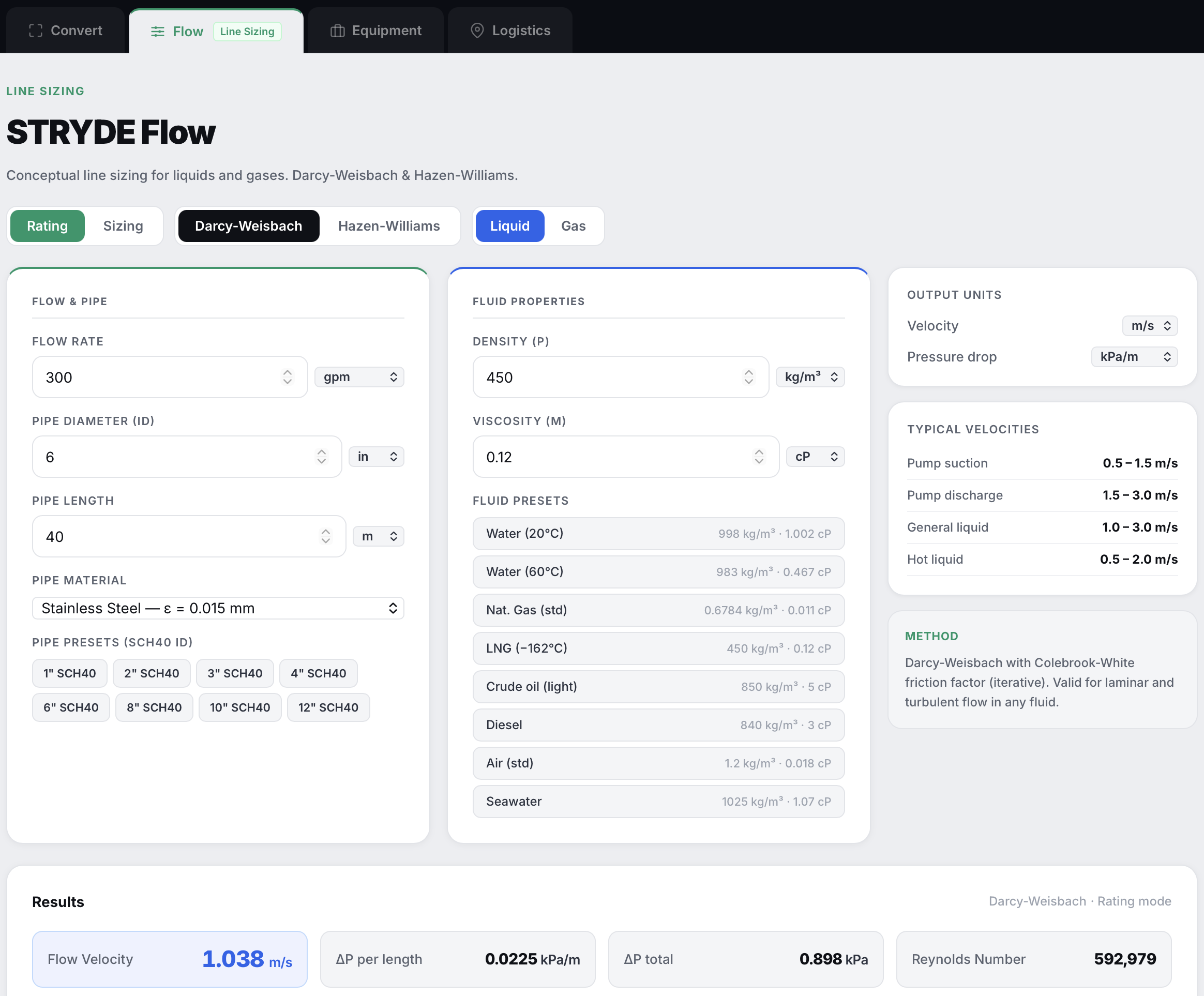This screenshot has width=1204, height=996.
Task: Expand the Stainless Steel pipe material dropdown
Action: 218,608
